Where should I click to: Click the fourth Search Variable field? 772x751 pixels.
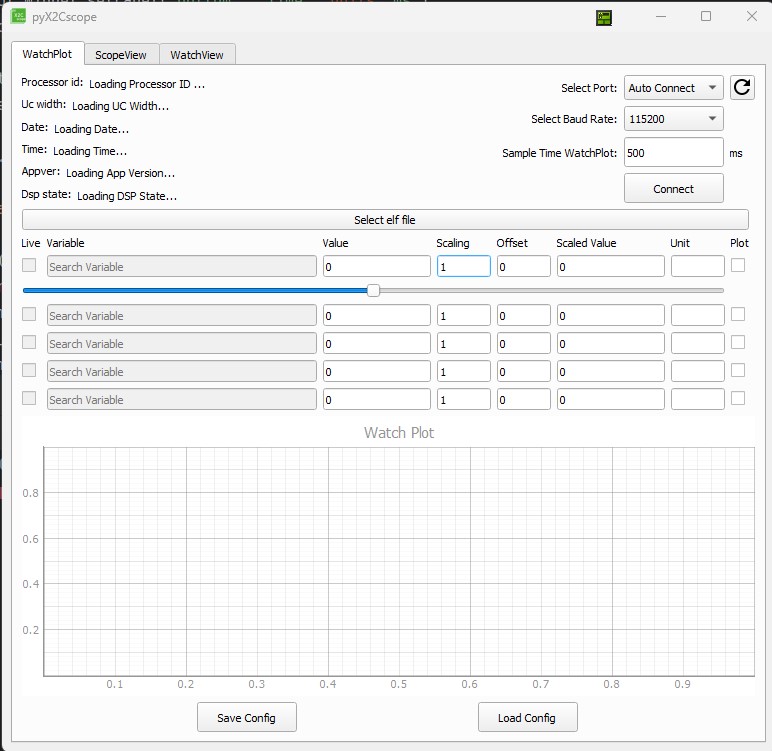182,371
